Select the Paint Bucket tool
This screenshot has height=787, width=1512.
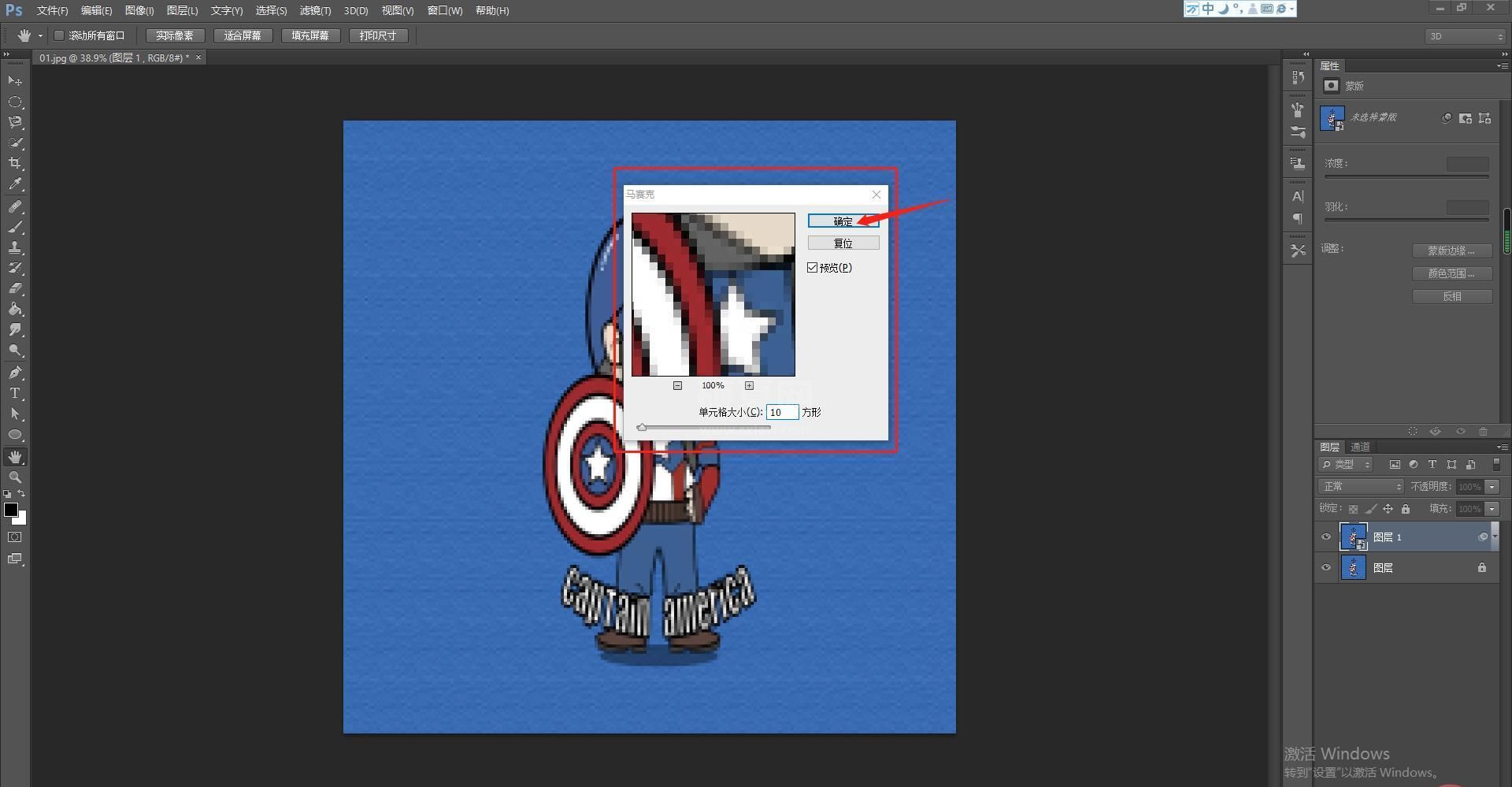pos(15,309)
